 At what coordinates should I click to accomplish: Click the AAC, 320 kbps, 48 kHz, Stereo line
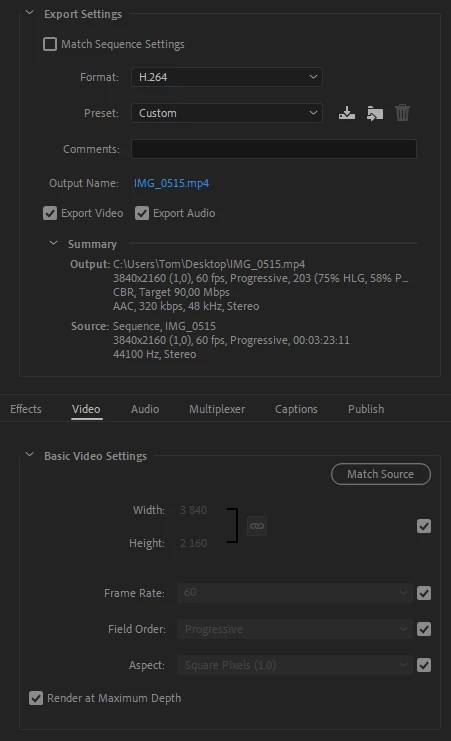click(186, 306)
